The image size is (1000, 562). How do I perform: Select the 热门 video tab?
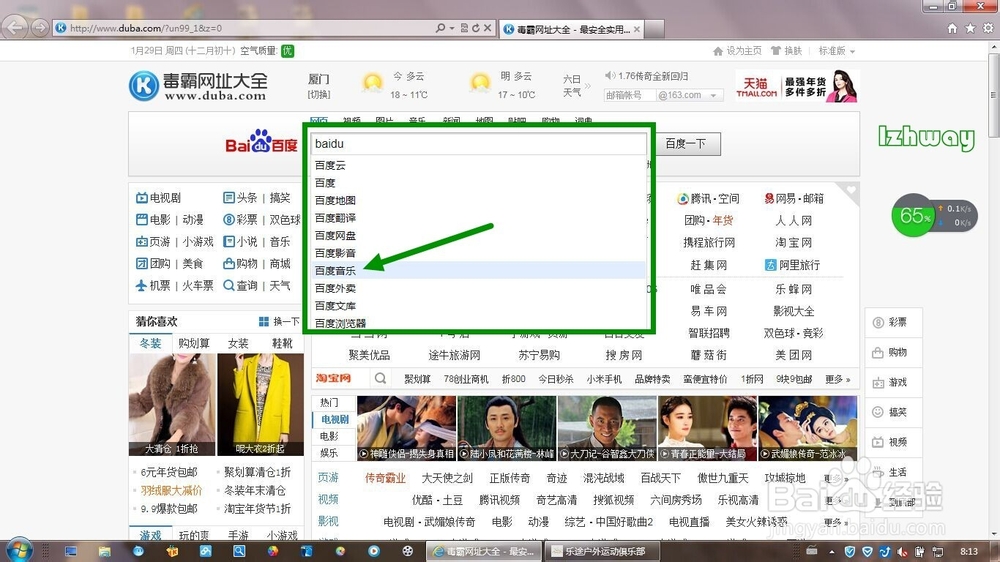pos(329,403)
